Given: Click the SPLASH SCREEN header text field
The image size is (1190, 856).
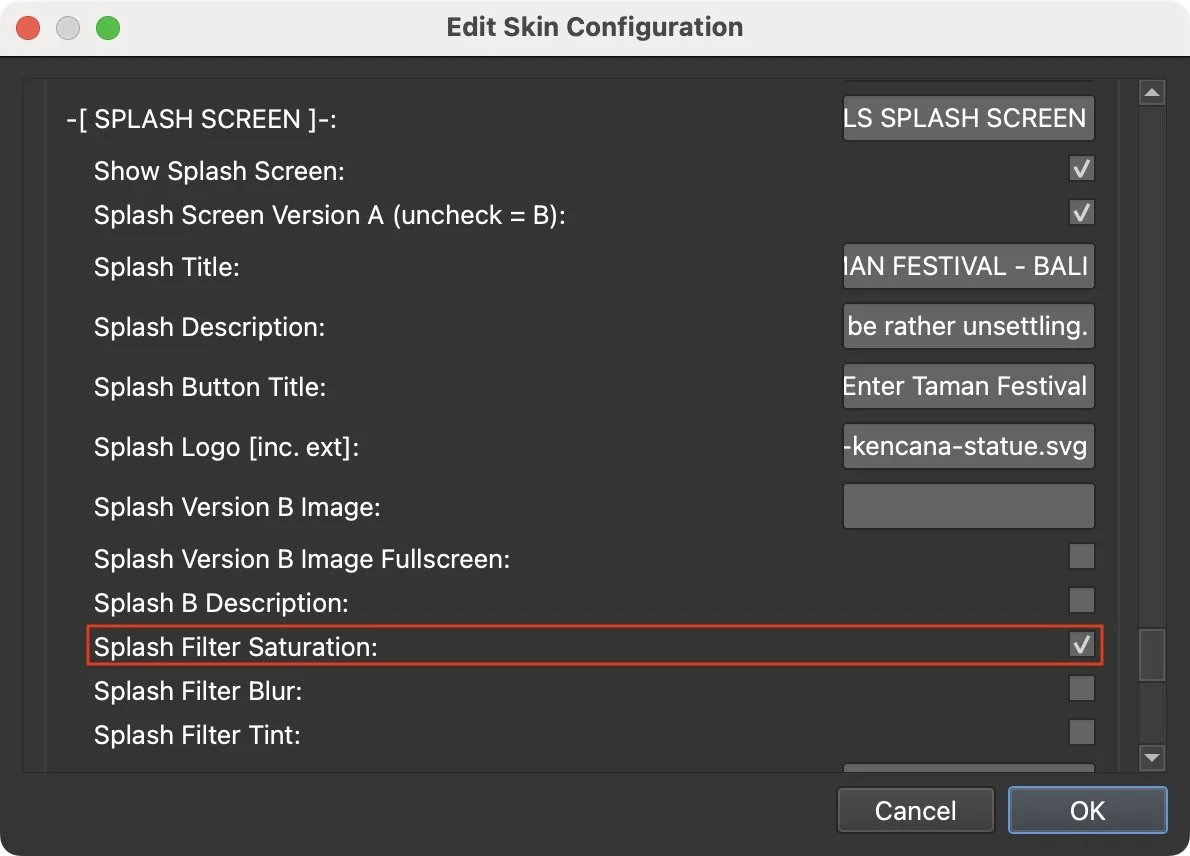Looking at the screenshot, I should pyautogui.click(x=967, y=118).
